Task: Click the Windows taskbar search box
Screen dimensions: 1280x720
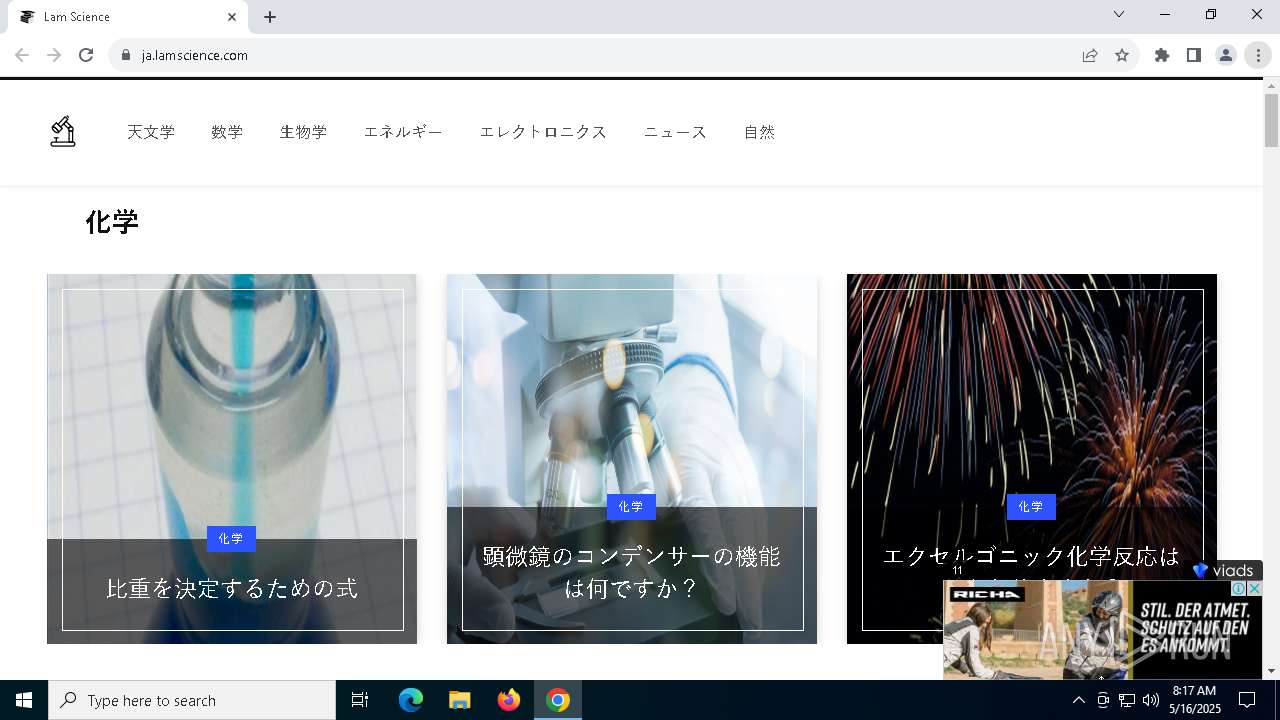Action: [192, 700]
